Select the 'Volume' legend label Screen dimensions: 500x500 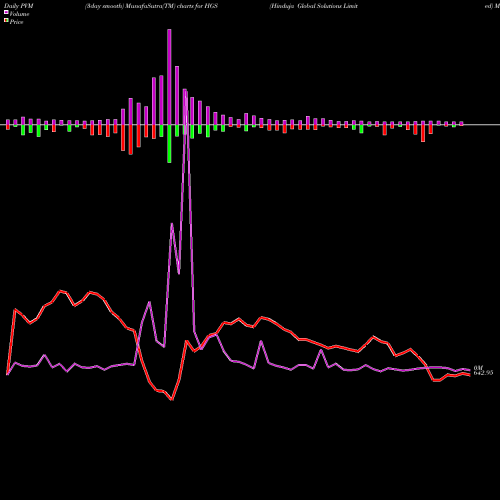[19, 14]
